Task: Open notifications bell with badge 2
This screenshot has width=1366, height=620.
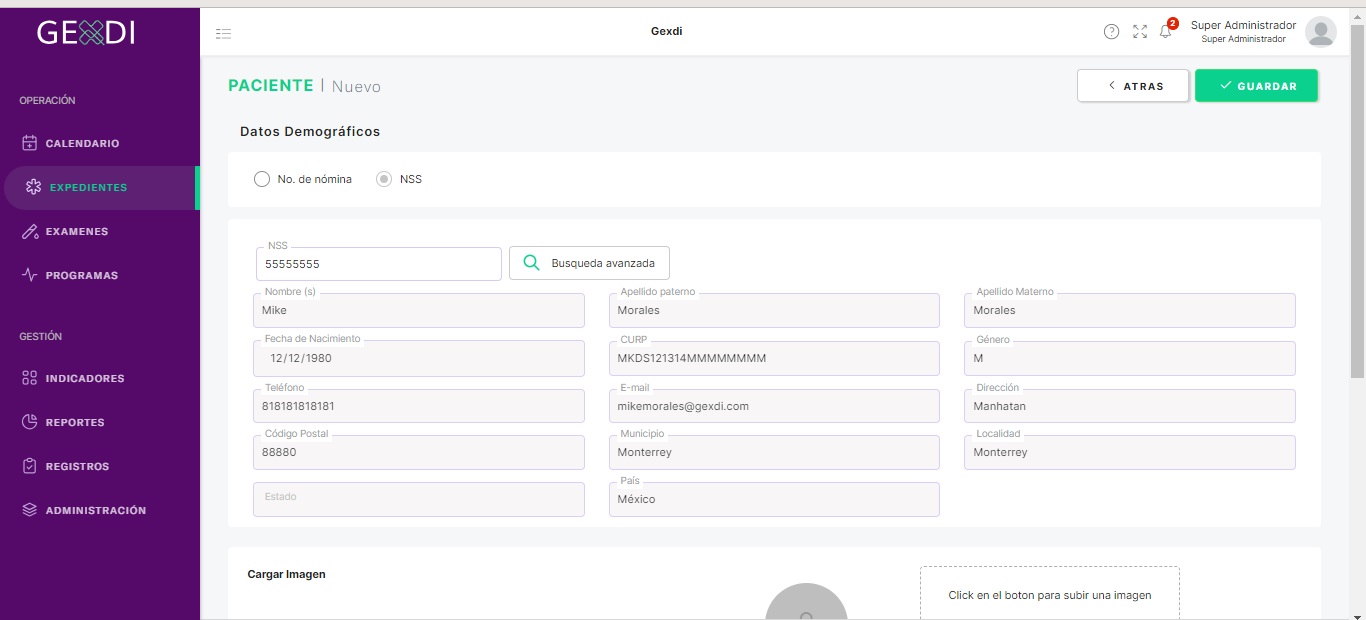Action: 1166,31
